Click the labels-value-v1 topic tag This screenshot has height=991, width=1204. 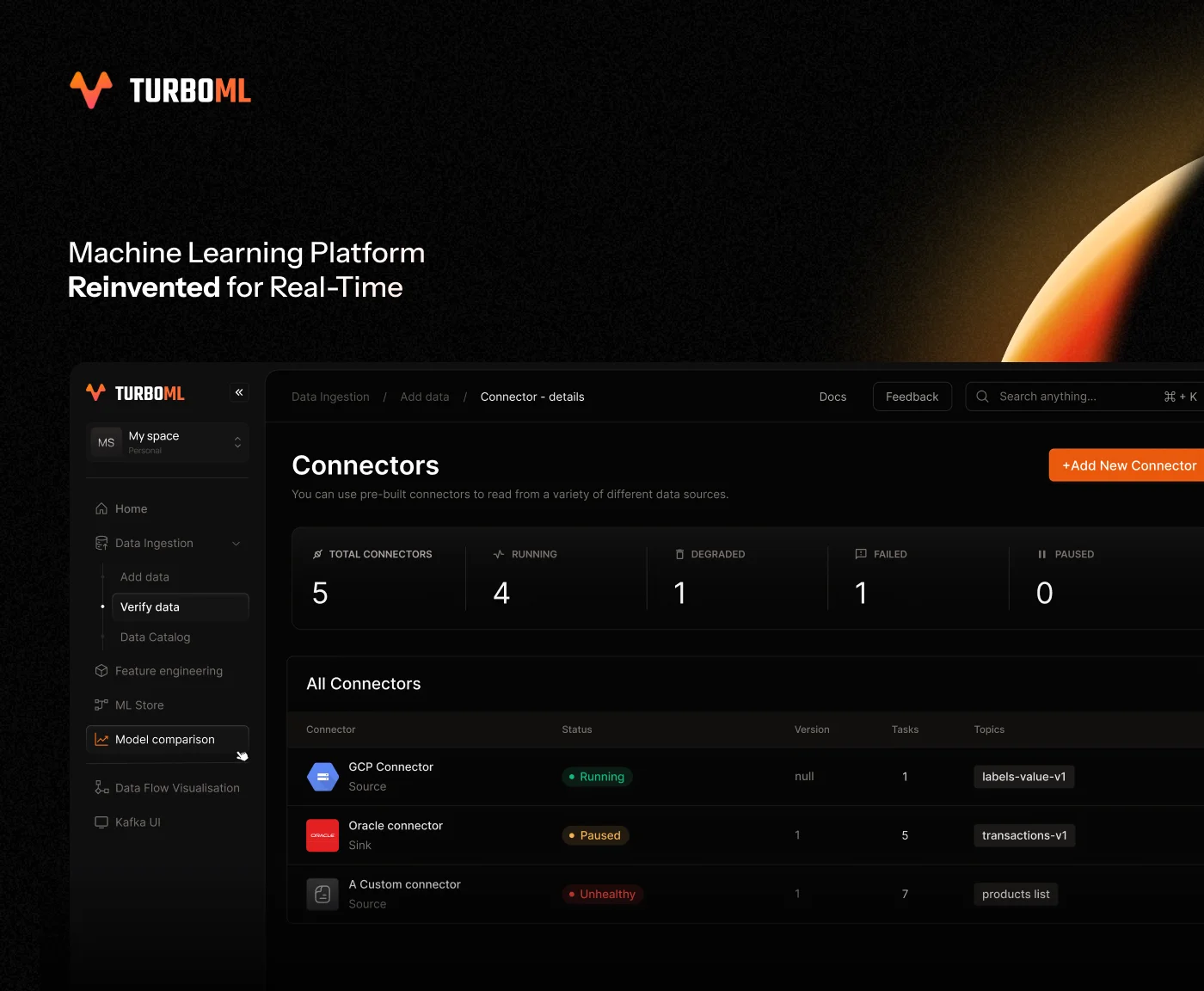(x=1024, y=777)
